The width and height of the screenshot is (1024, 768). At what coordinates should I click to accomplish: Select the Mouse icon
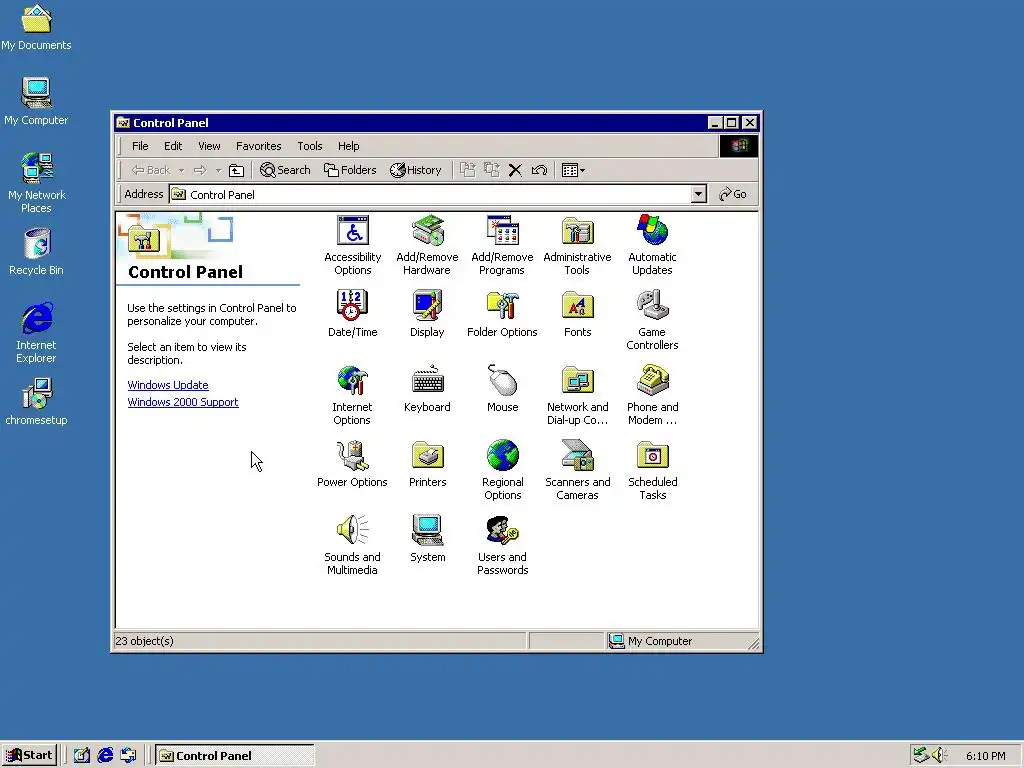point(502,380)
